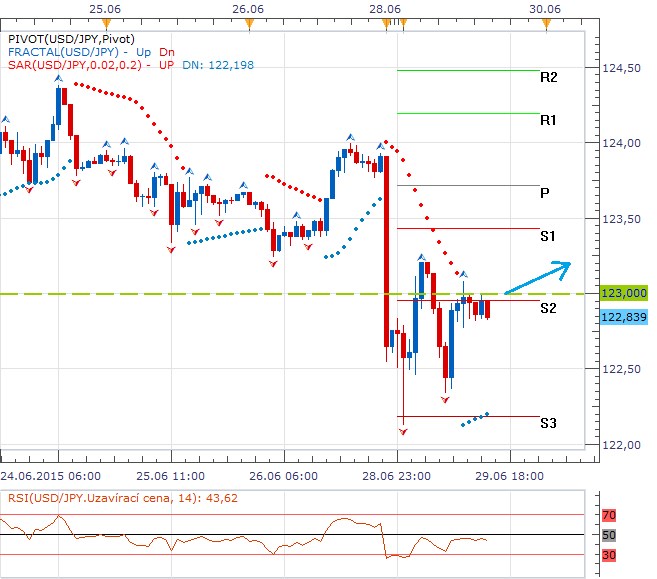Click the 123,000 green price label
Screen dimensions: 657x579
(624, 293)
